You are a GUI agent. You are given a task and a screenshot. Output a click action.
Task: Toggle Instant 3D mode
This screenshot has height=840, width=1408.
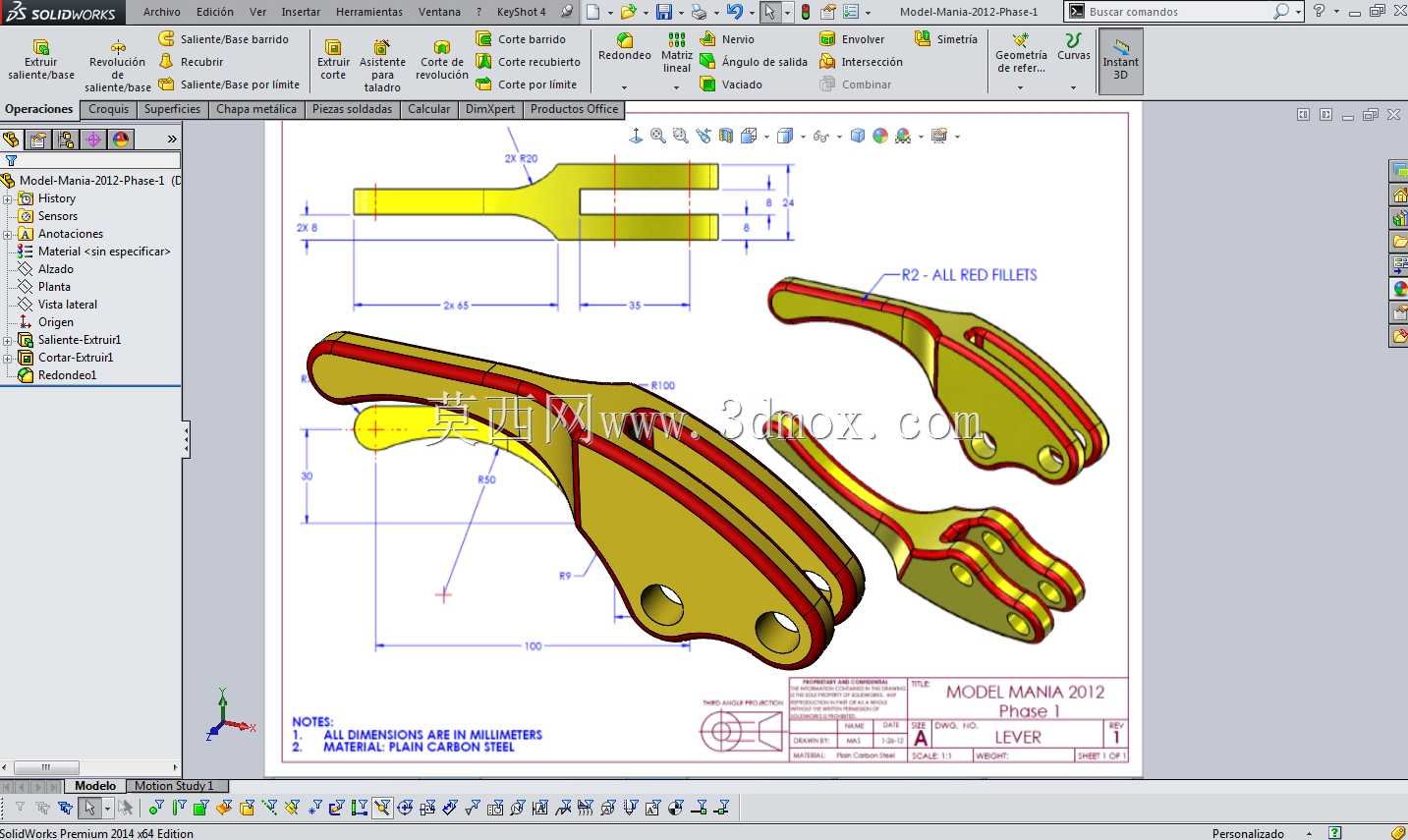[x=1120, y=61]
